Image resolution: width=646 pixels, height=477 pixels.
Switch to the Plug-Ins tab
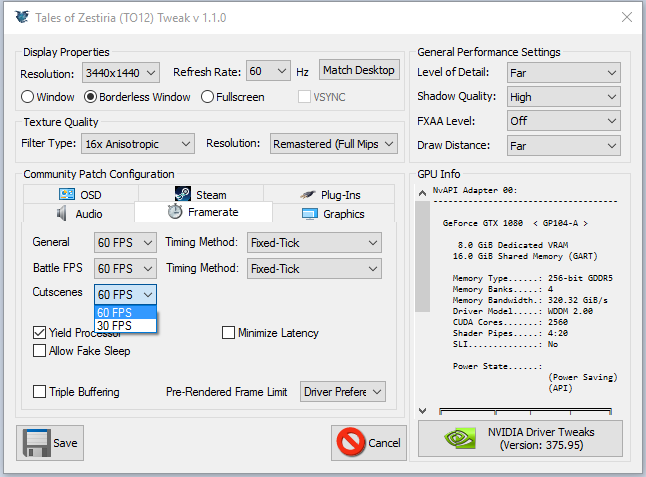point(329,194)
